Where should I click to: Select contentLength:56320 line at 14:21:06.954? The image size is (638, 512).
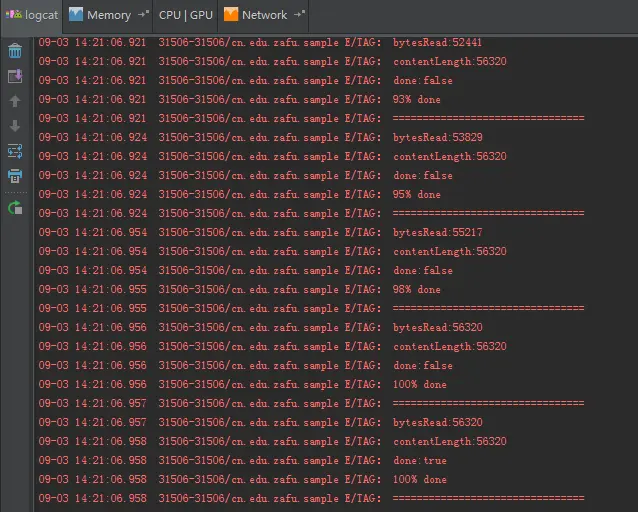273,252
